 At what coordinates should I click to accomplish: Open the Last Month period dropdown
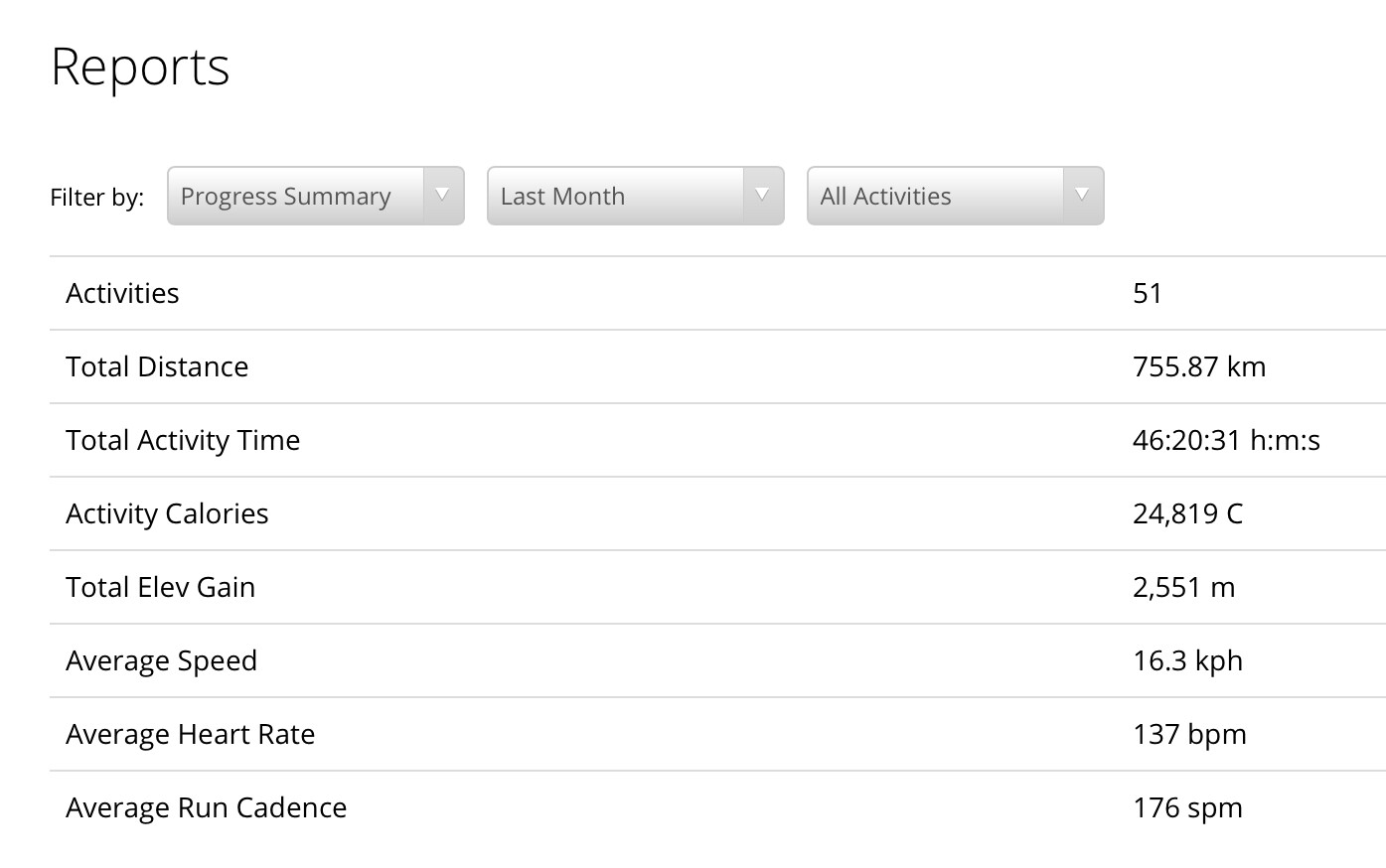pos(636,196)
